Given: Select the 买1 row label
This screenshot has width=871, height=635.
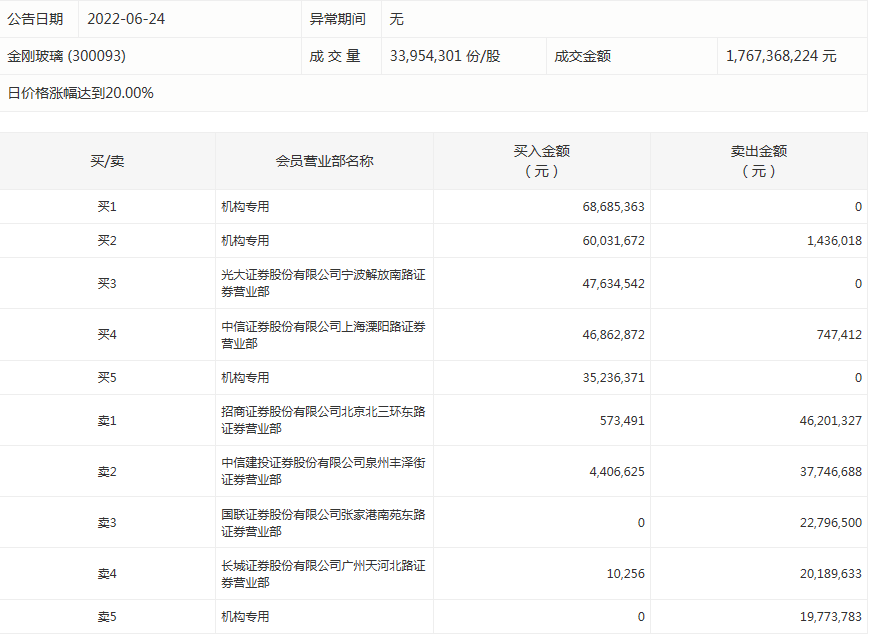Looking at the screenshot, I should tap(100, 206).
